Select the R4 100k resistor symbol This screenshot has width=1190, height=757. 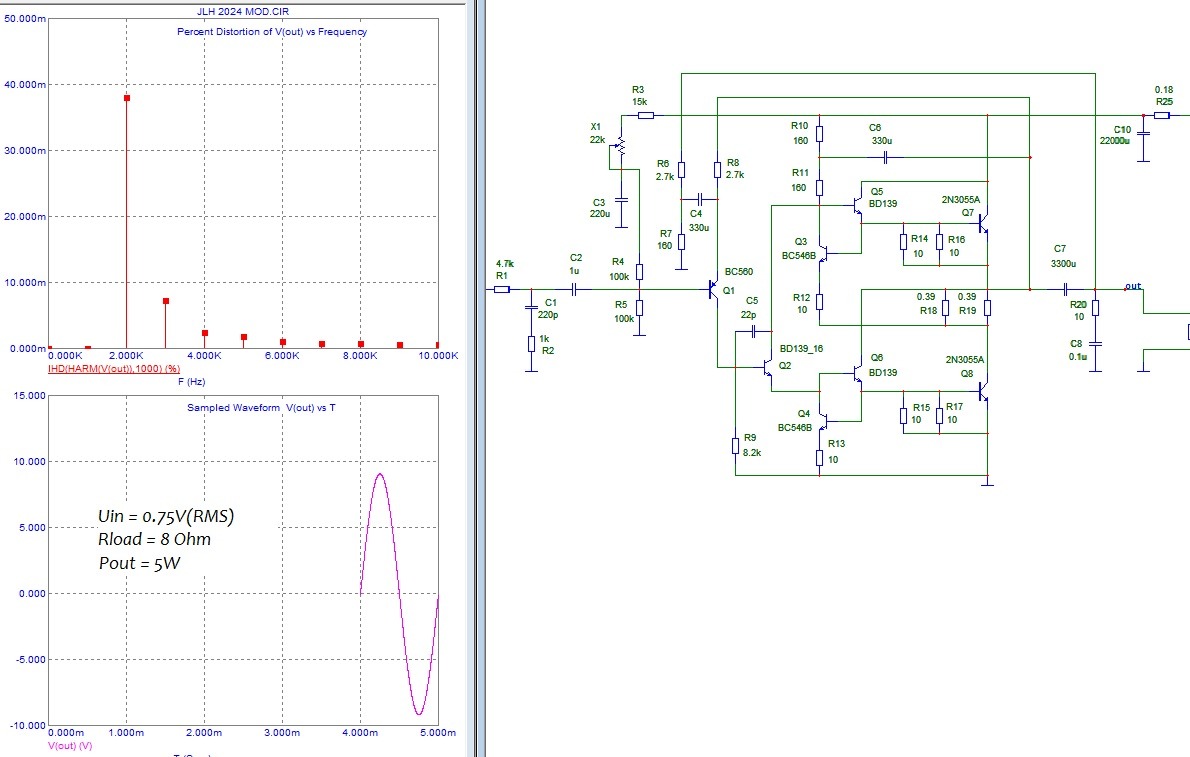640,272
